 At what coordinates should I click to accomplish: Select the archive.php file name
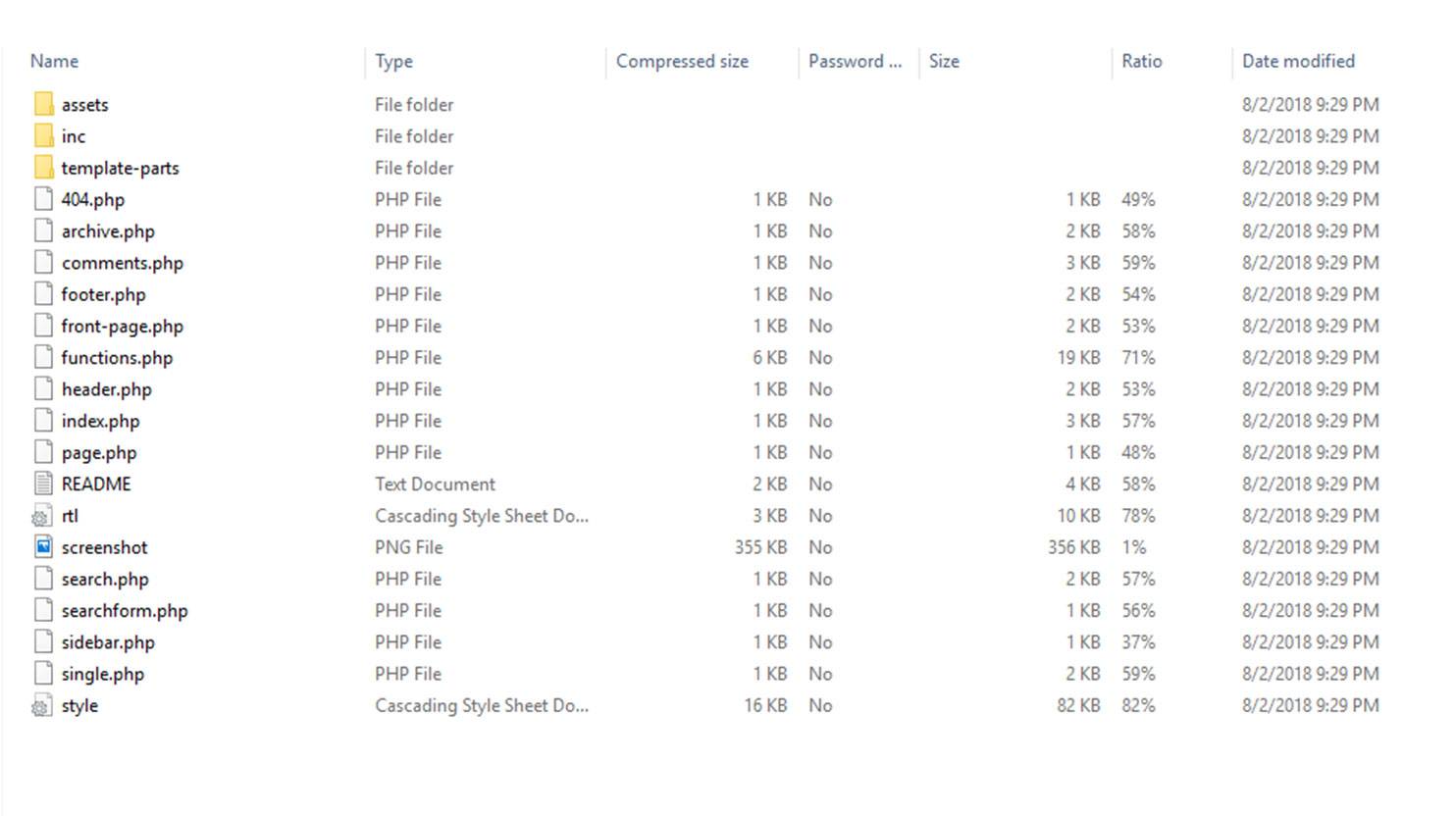(108, 231)
